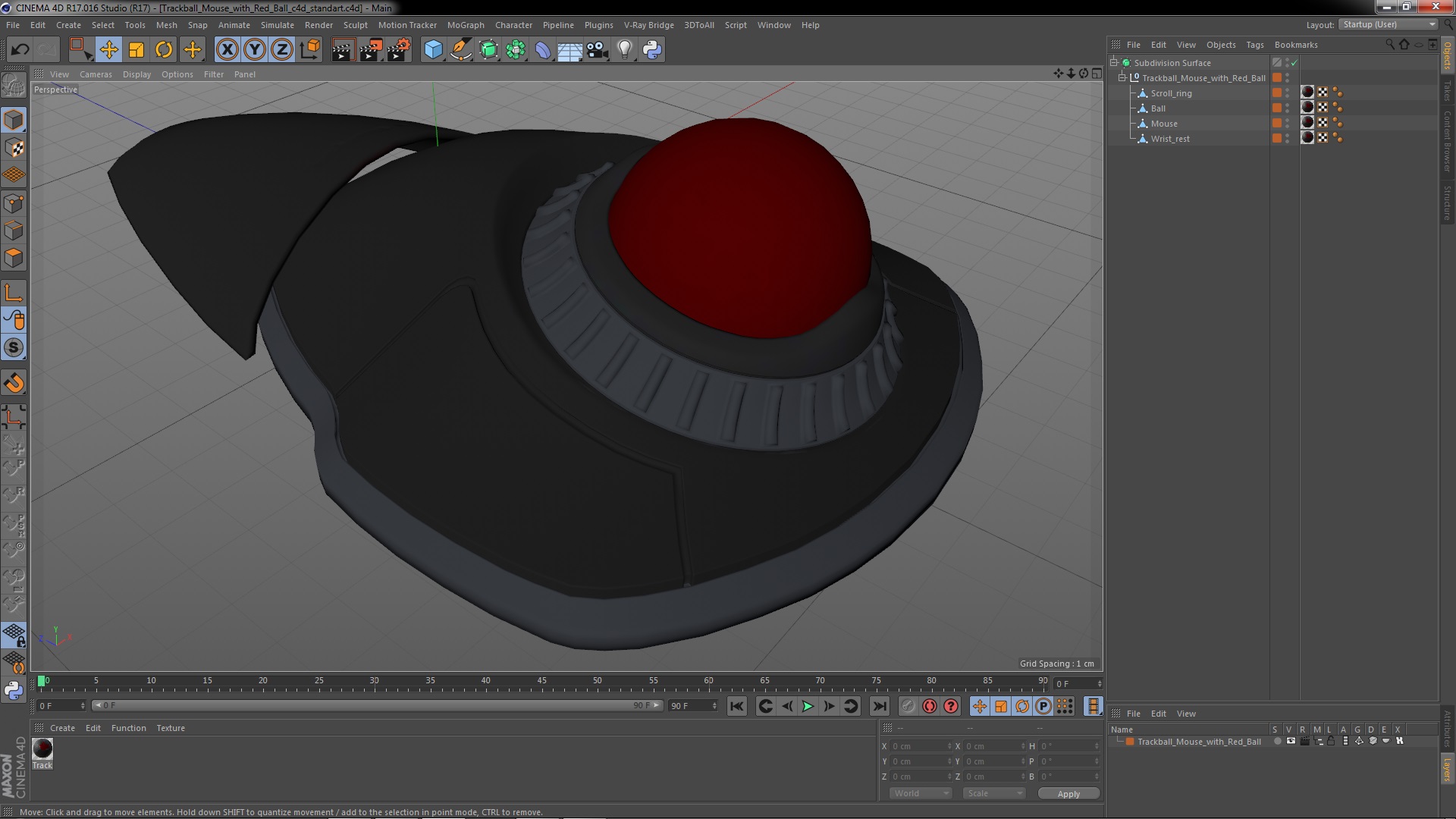Open the World coordinate dropdown
This screenshot has height=819, width=1456.
pyautogui.click(x=921, y=793)
